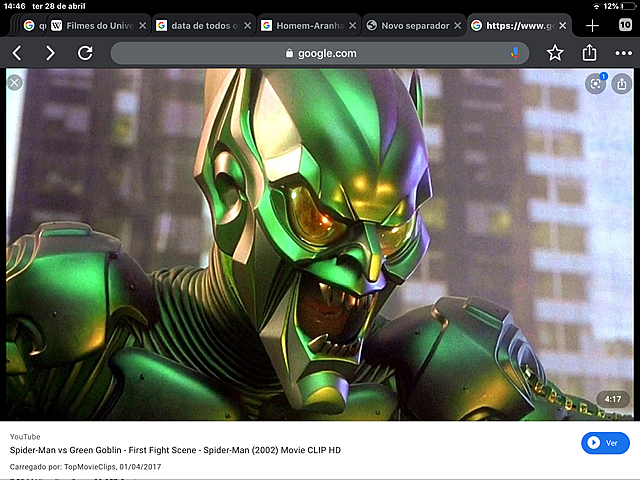
Task: Bookmark this page with the star icon
Action: coord(555,53)
